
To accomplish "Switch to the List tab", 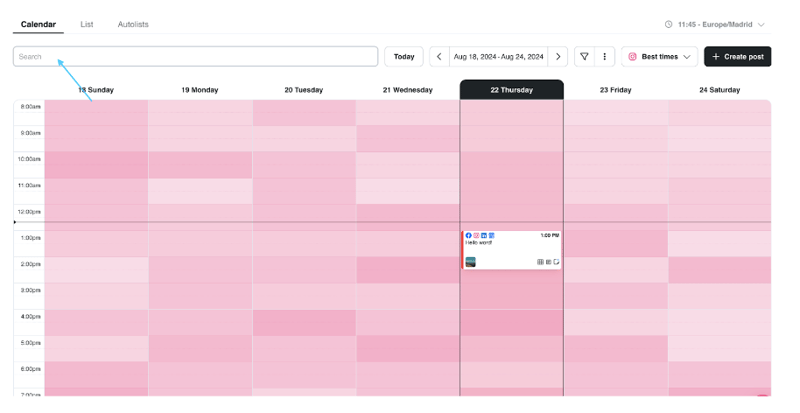I will [87, 24].
